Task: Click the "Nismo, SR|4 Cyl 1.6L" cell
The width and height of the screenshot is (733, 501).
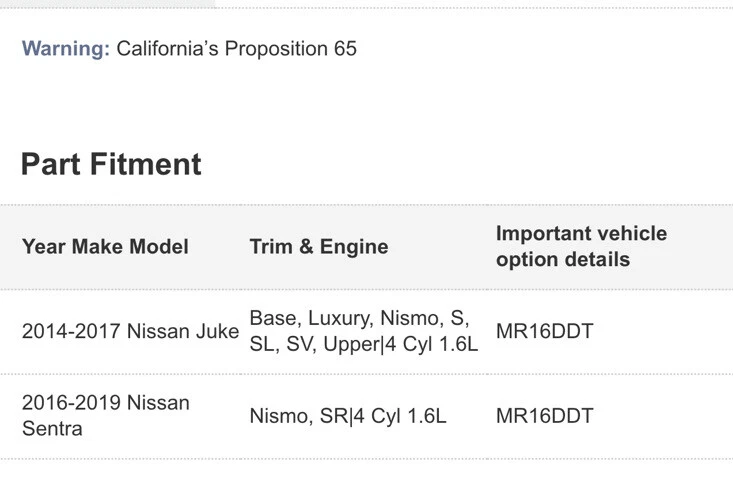Action: (x=348, y=415)
